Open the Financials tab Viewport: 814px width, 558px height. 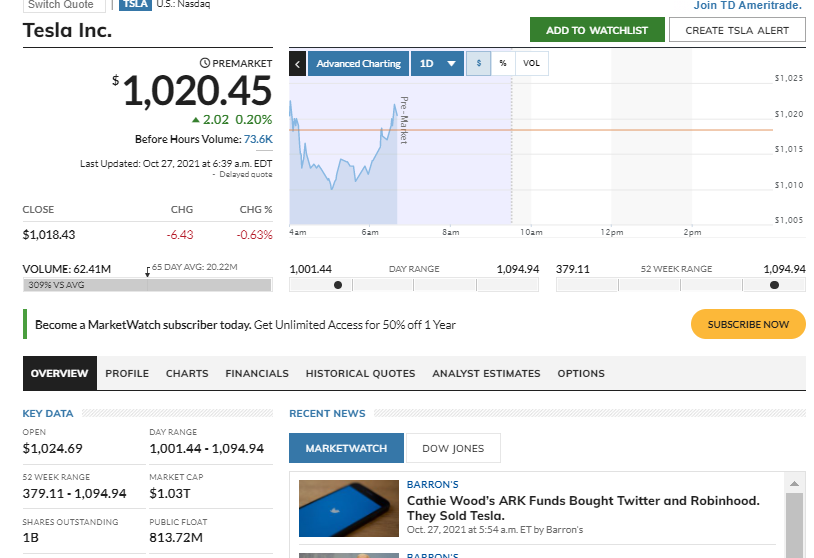point(257,374)
